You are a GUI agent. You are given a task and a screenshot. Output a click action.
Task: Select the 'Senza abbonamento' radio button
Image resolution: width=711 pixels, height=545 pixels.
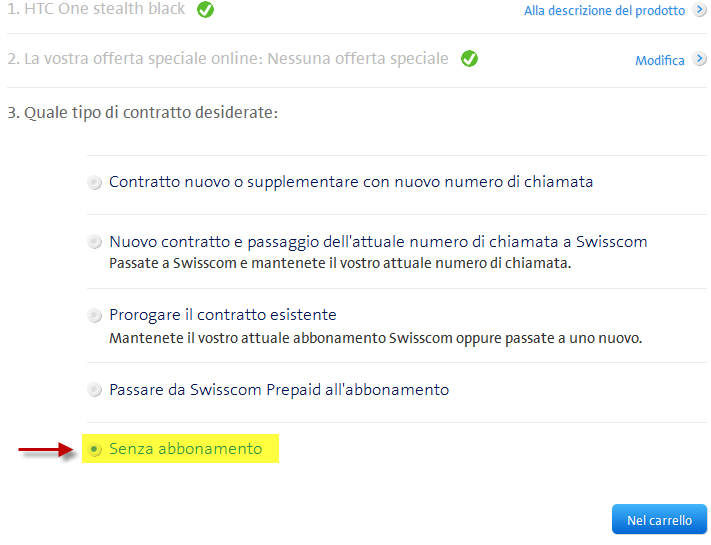[x=94, y=450]
